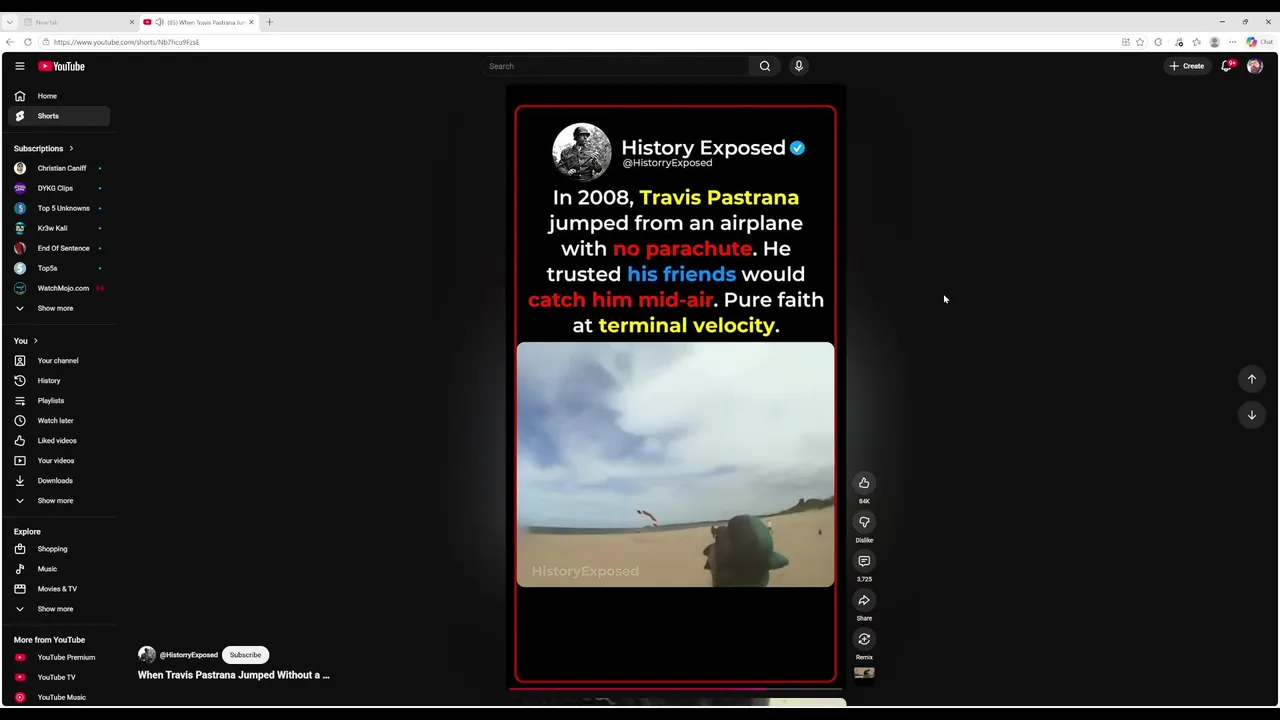
Task: Seek using the Short's red progress bar
Action: pos(675,688)
